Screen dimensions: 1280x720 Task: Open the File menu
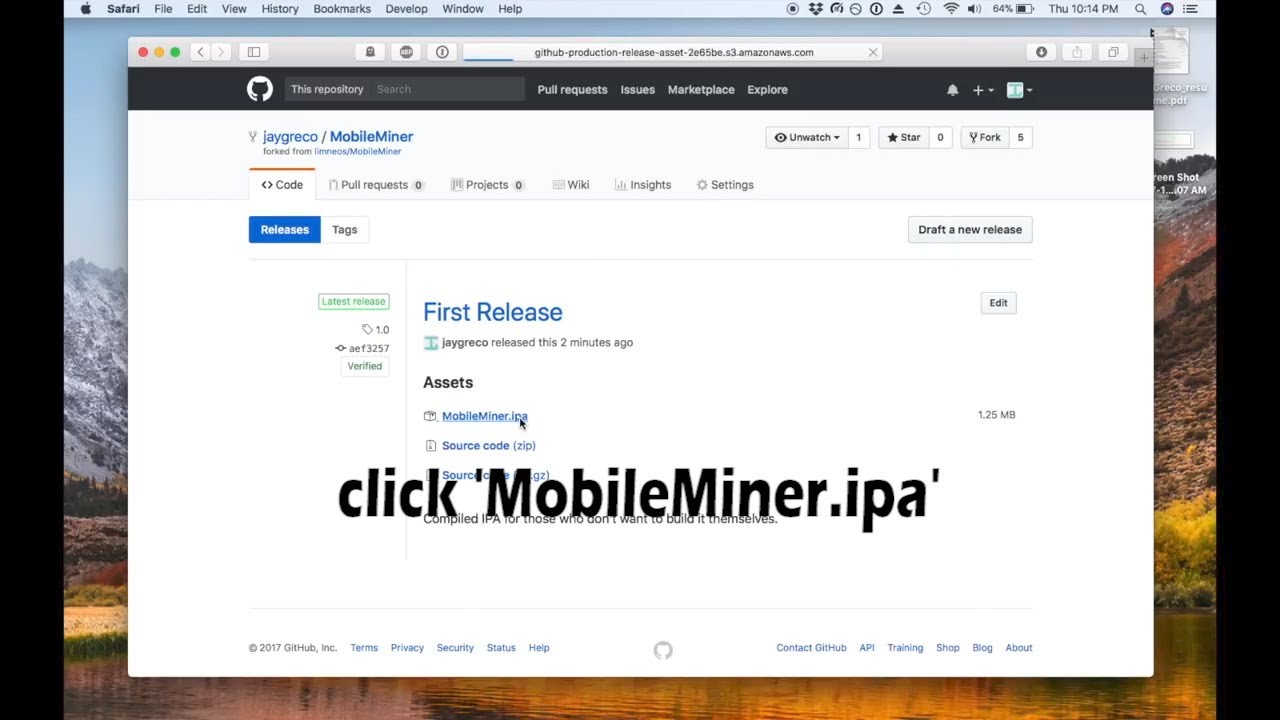coord(163,9)
